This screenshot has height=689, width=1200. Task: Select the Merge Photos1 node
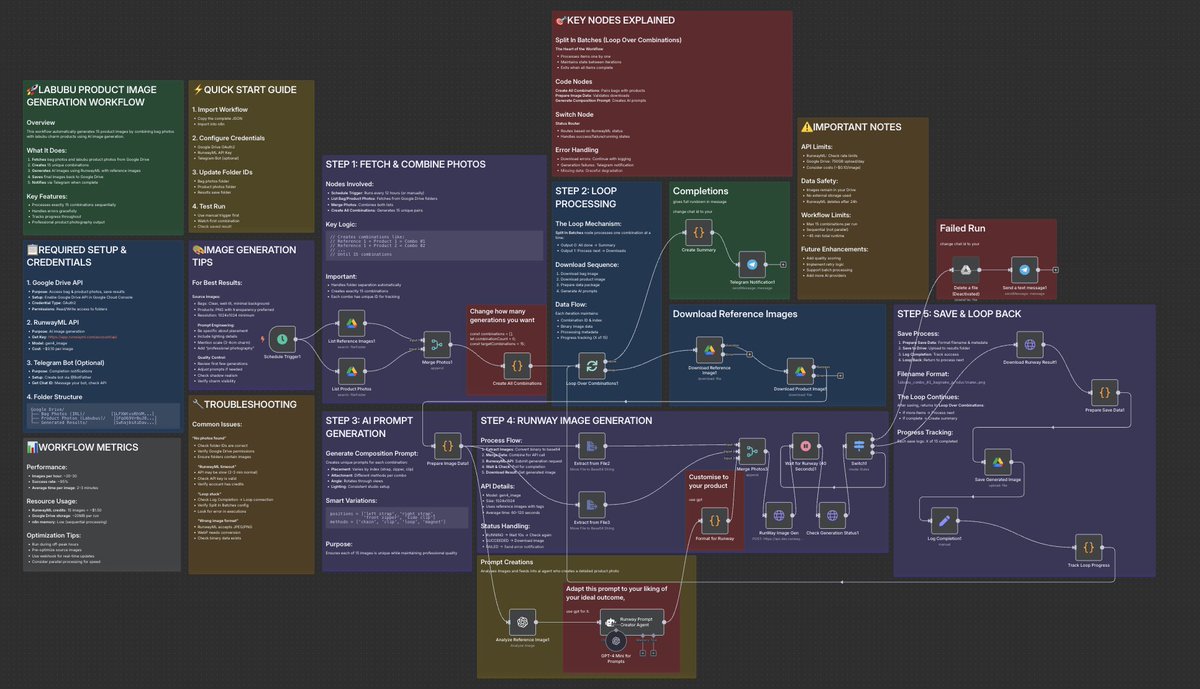tap(437, 347)
